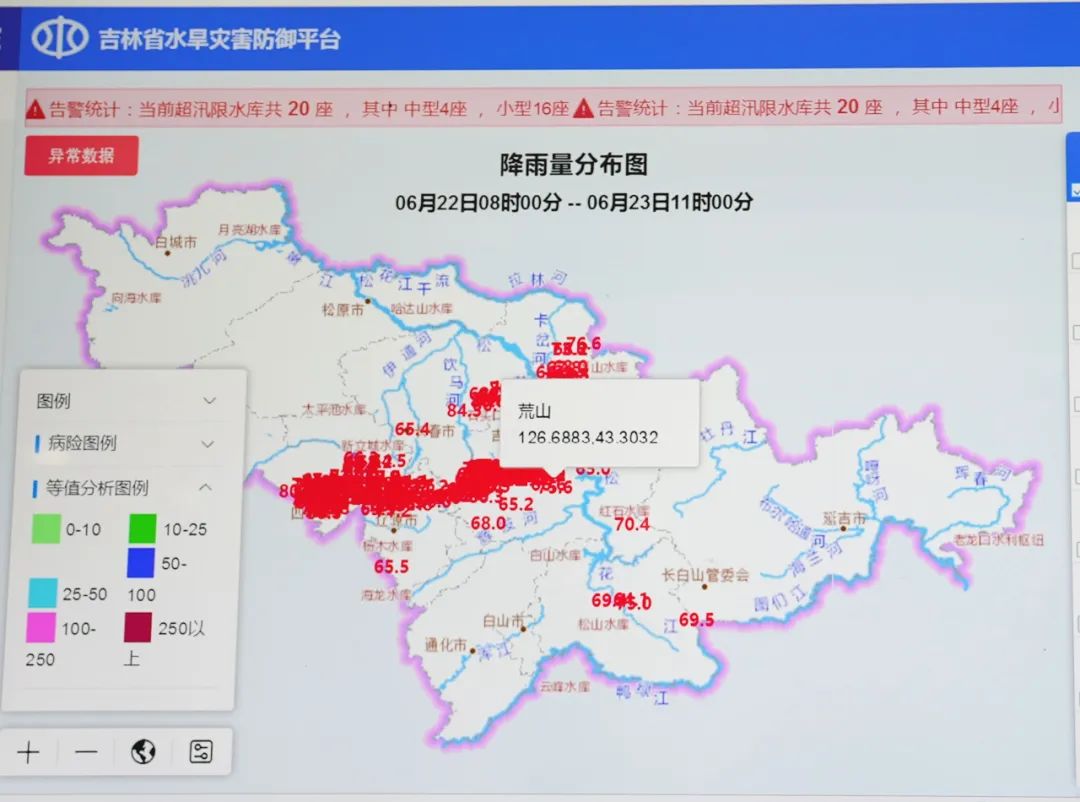The height and width of the screenshot is (802, 1080).
Task: Click the 荒山 coordinates tooltip
Action: click(x=598, y=424)
